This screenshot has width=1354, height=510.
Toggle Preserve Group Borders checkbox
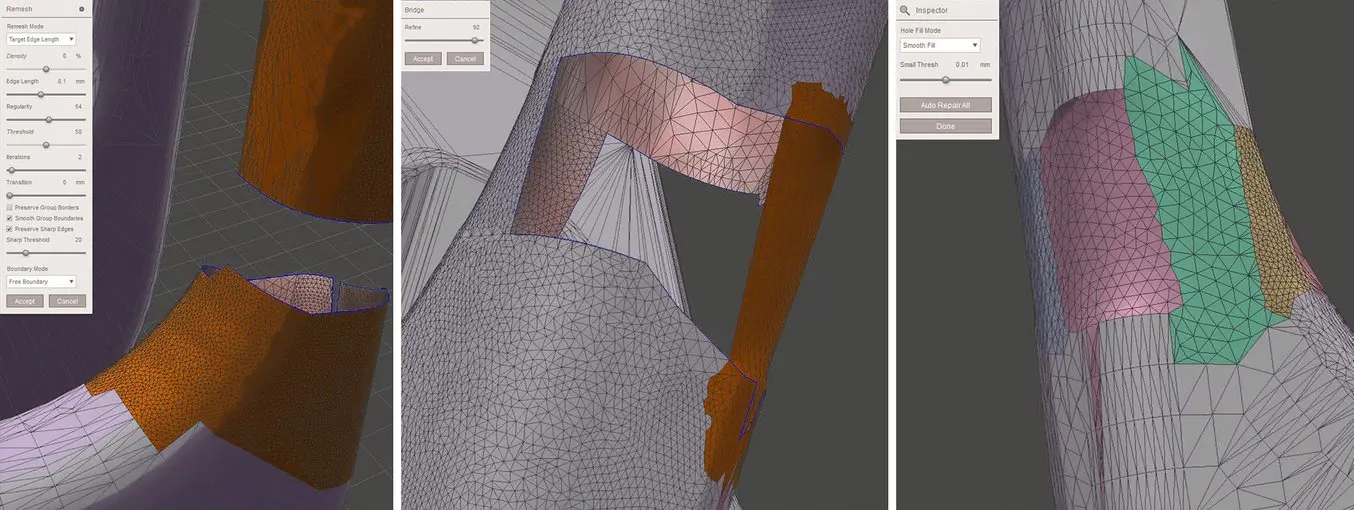click(10, 207)
